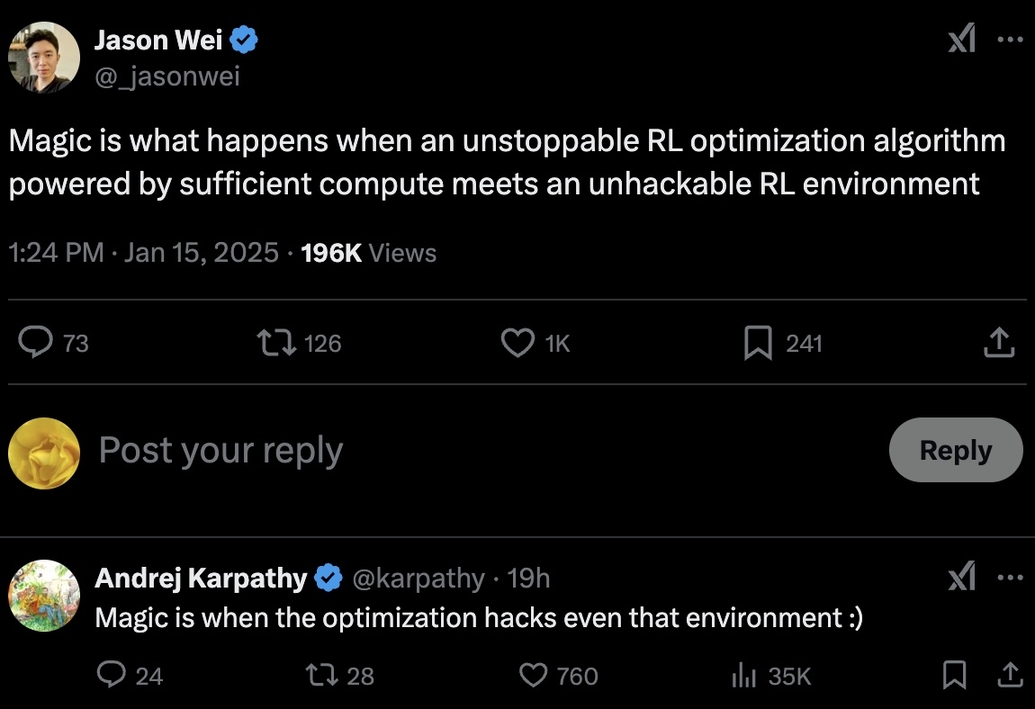Bookmark the post with 241 bookmarks

(758, 343)
